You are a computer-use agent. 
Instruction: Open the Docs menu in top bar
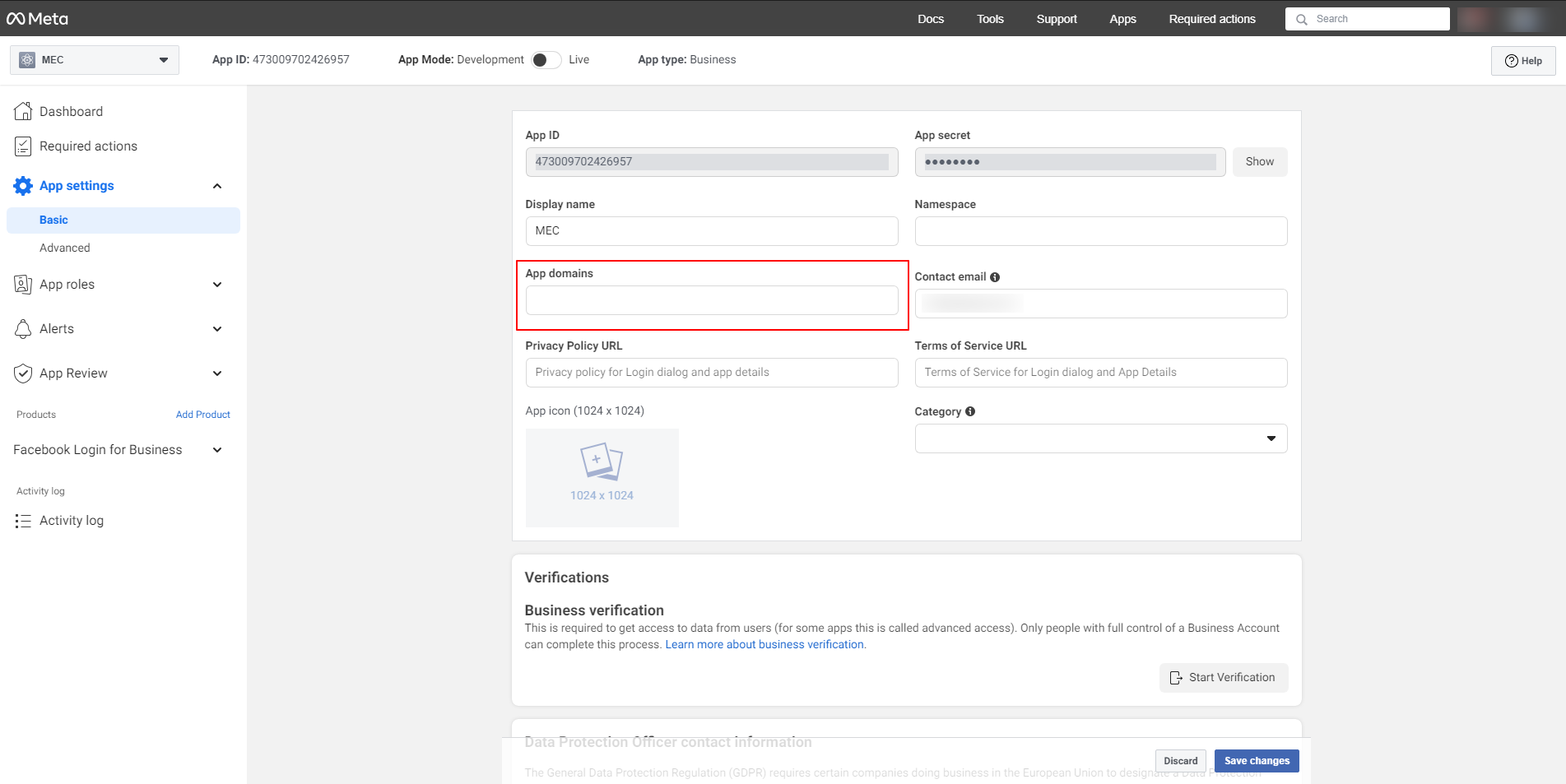point(931,19)
